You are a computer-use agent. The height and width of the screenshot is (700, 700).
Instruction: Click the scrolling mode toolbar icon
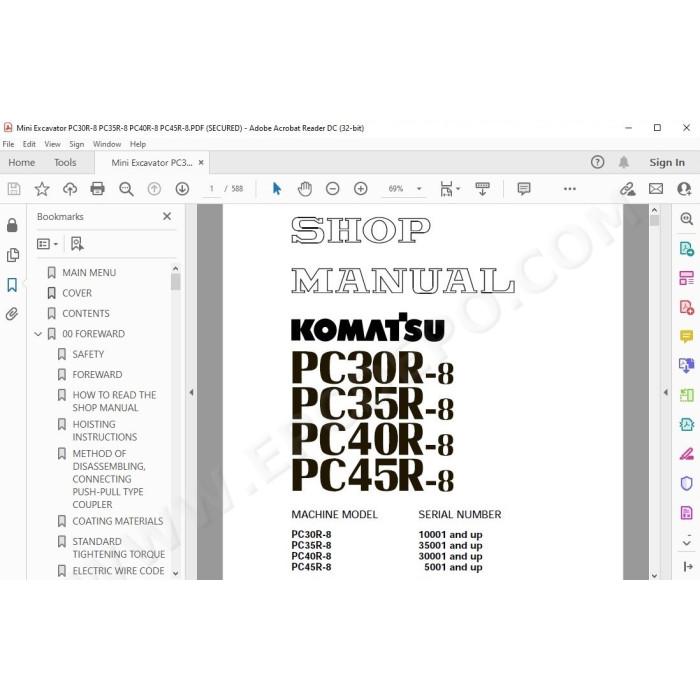click(482, 189)
